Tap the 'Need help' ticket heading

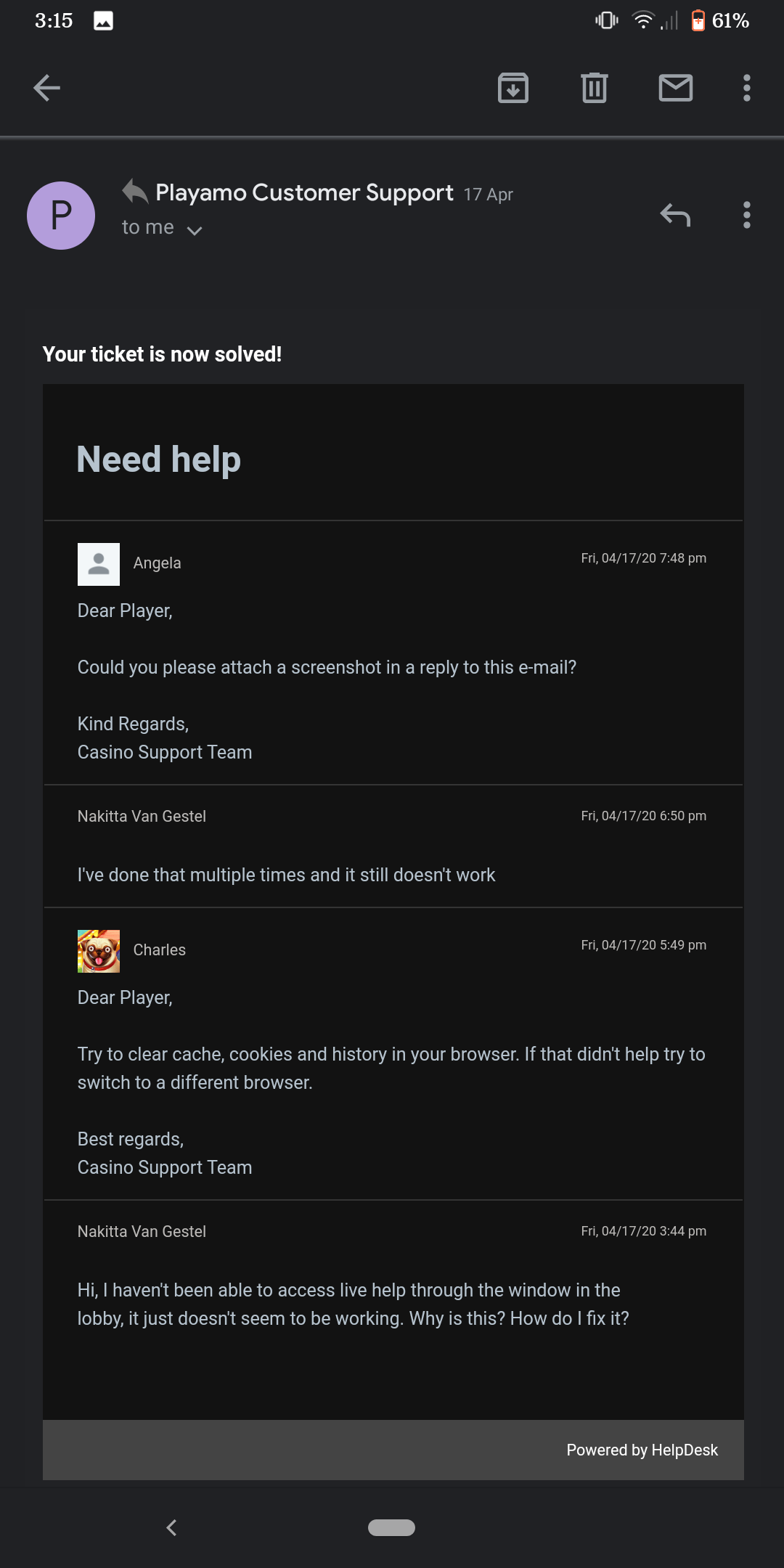point(159,460)
